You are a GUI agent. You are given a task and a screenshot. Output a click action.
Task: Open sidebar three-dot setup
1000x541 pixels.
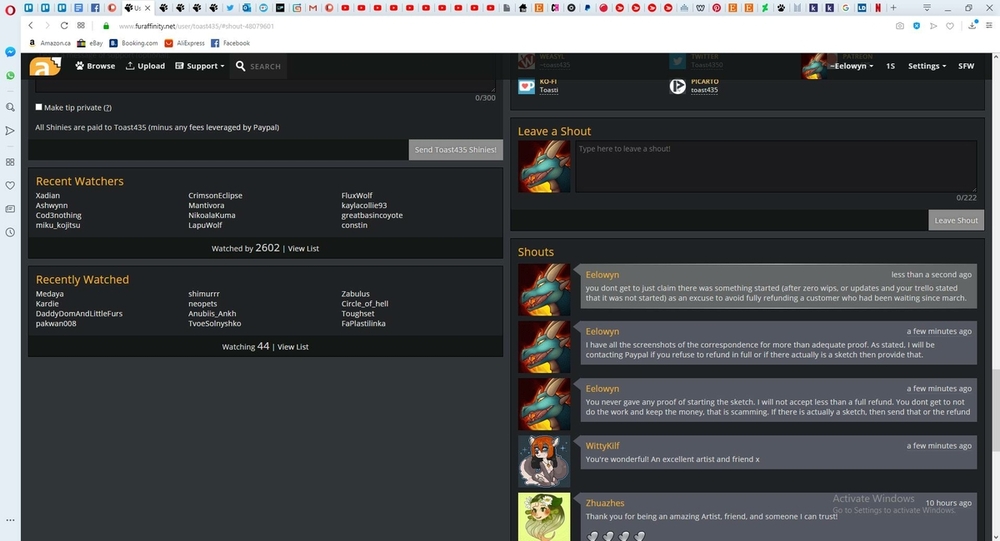10,520
